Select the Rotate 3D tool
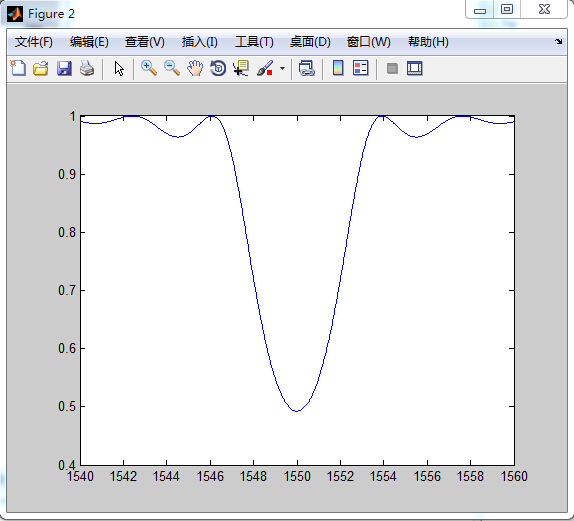Viewport: 574px width, 521px height. click(x=218, y=68)
